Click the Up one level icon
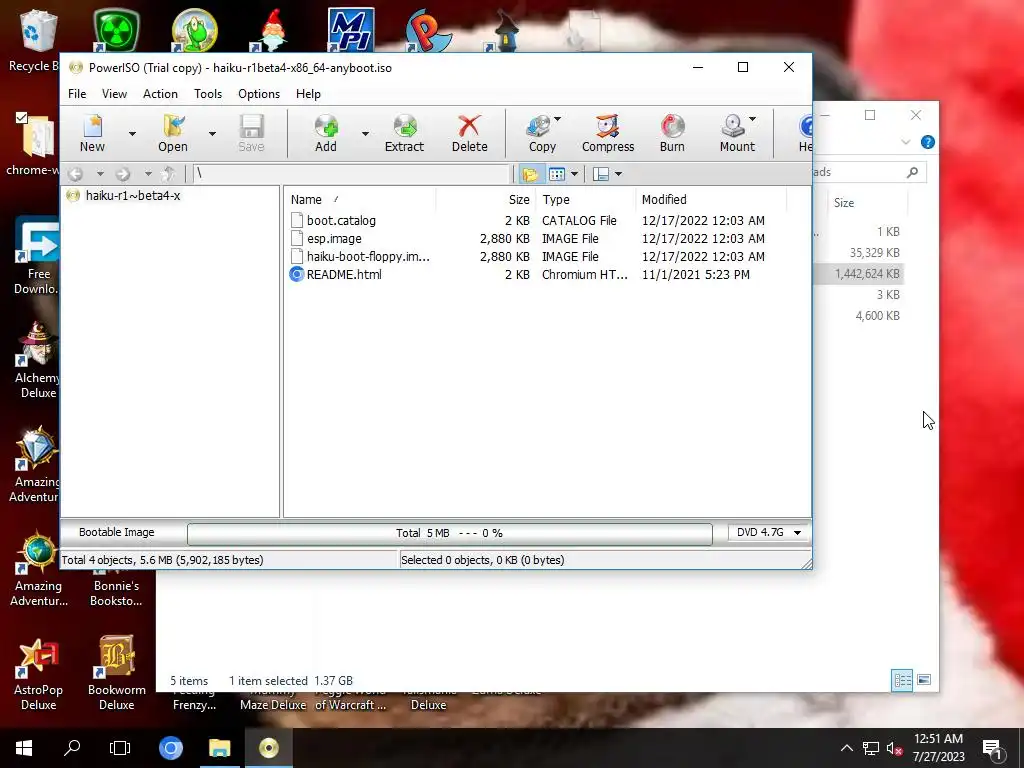The image size is (1024, 768). click(169, 174)
